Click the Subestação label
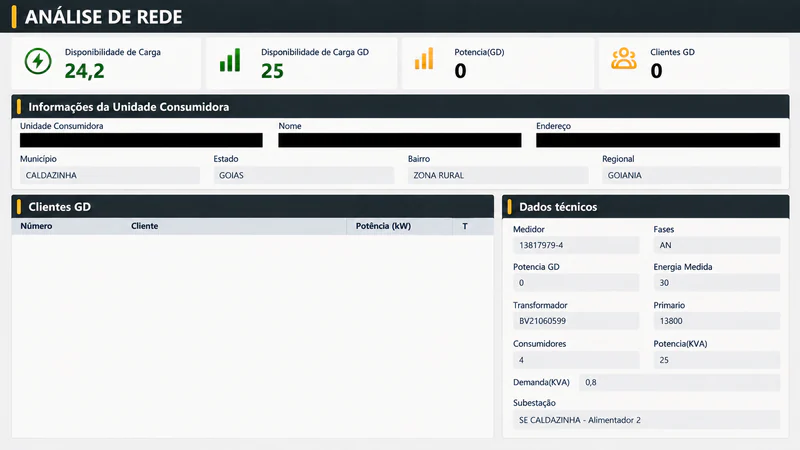Image resolution: width=800 pixels, height=450 pixels. 534,403
